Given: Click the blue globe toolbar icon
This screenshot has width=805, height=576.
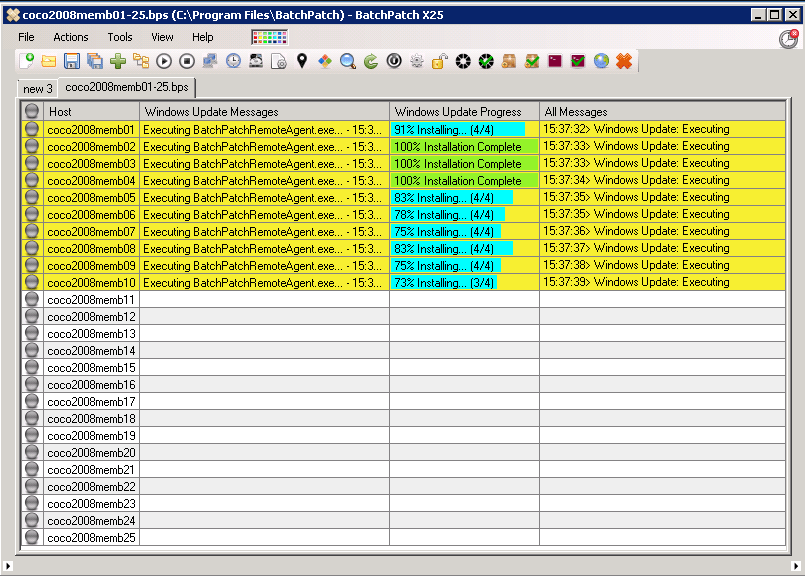Looking at the screenshot, I should click(x=601, y=61).
